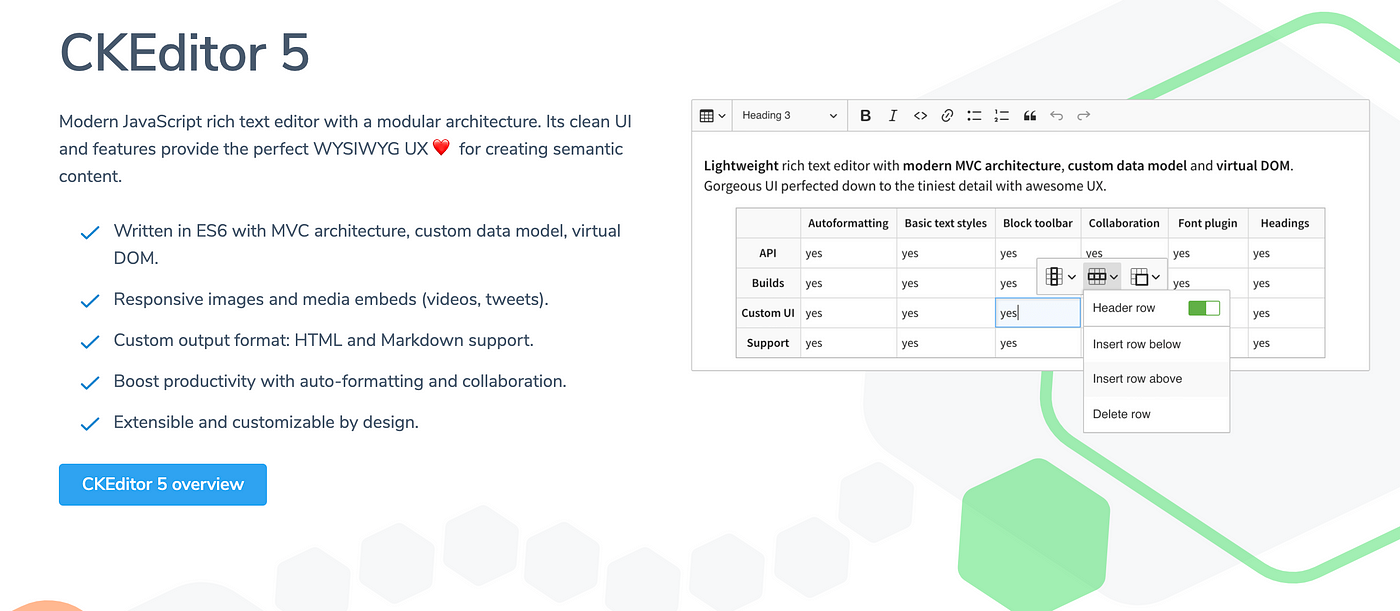This screenshot has height=611, width=1400.
Task: Click the CKEditor 5 page heading
Action: [185, 52]
